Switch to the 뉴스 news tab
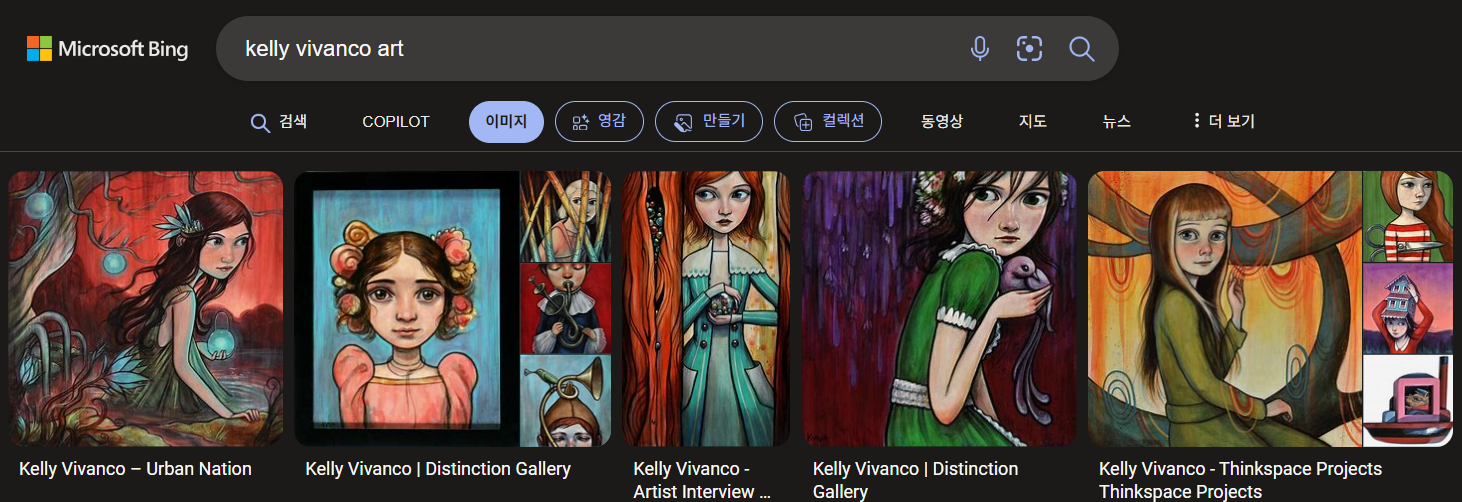Screen dimensions: 1462x502 click(1117, 122)
